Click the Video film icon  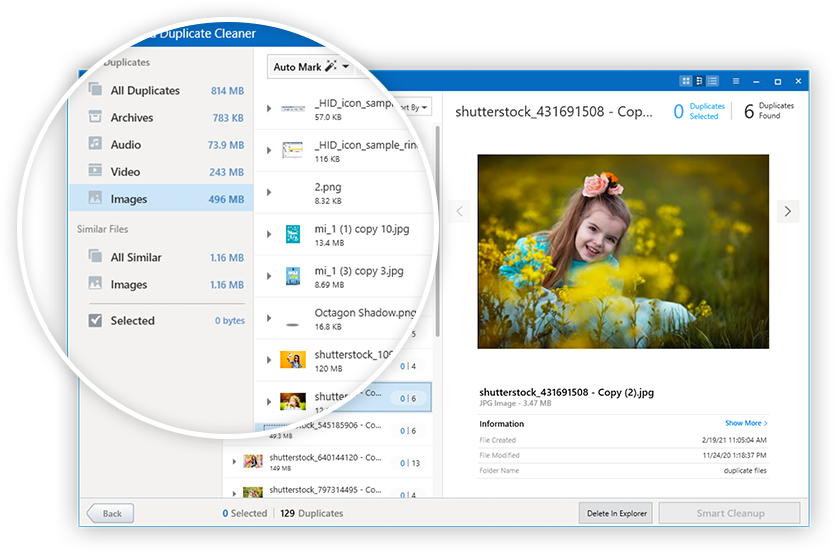coord(95,171)
